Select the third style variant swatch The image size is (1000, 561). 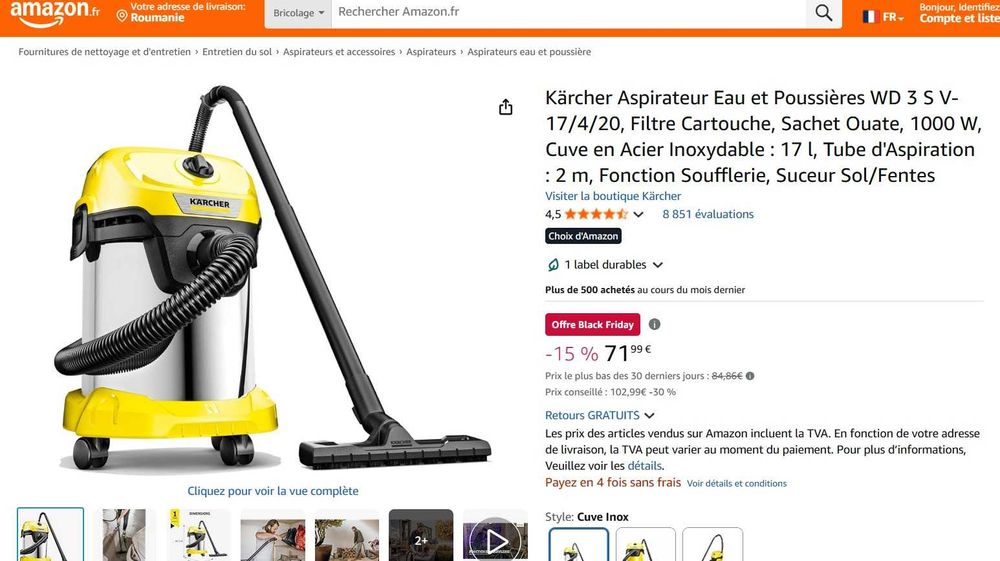click(712, 544)
